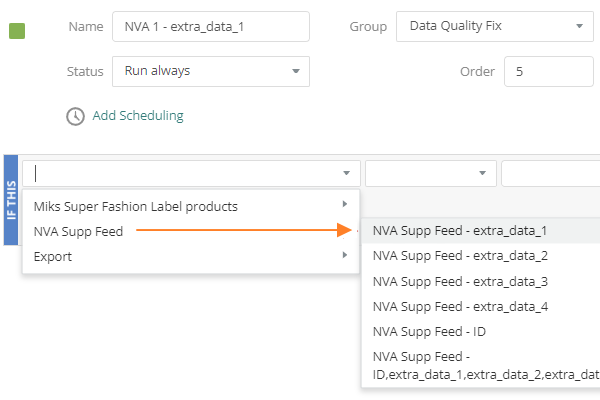Pick NVA Supp Feed - extra_data_3 option
This screenshot has width=600, height=400.
(x=460, y=281)
